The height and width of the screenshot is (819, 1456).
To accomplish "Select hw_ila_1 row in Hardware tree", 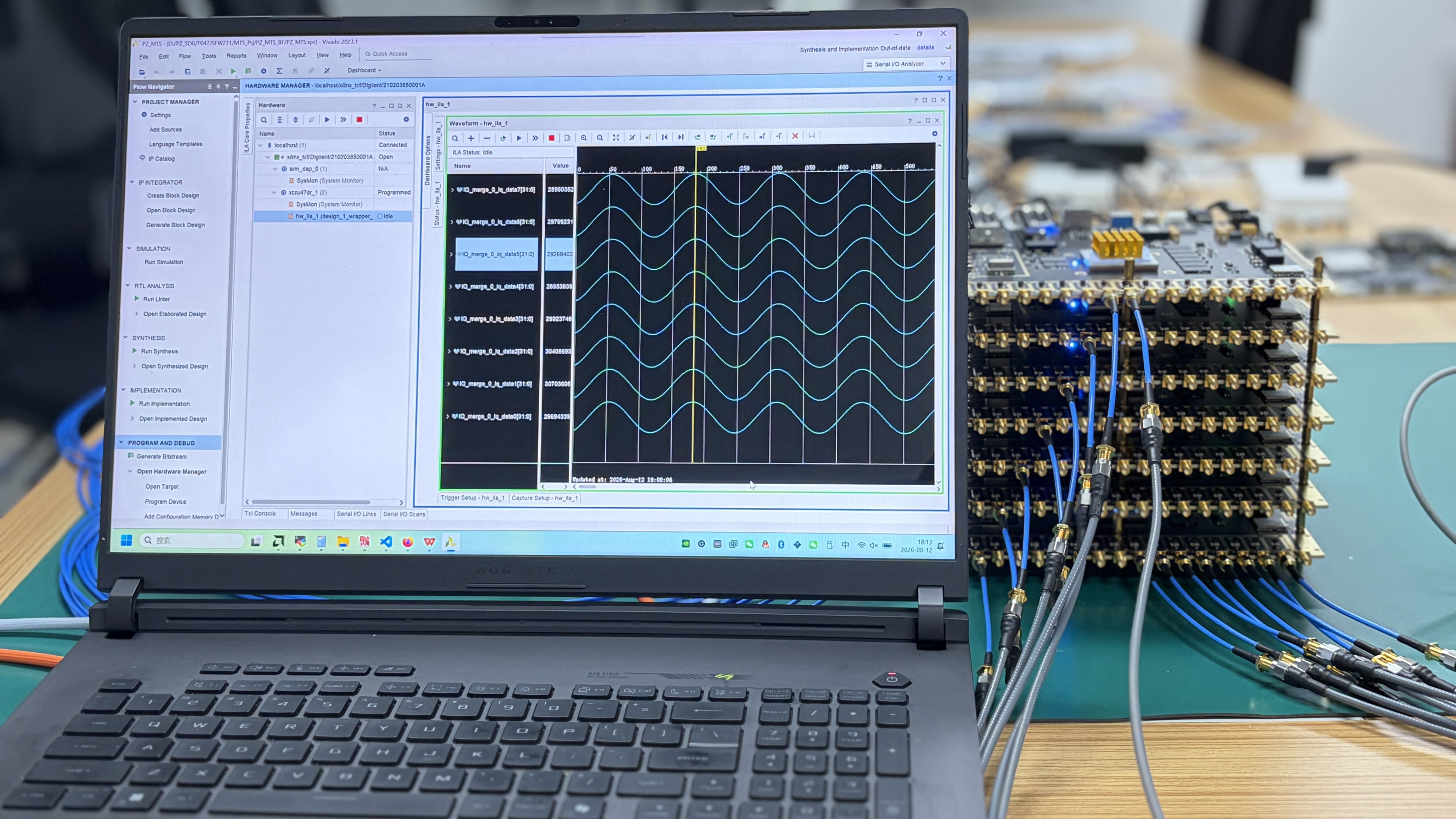I will tap(333, 216).
